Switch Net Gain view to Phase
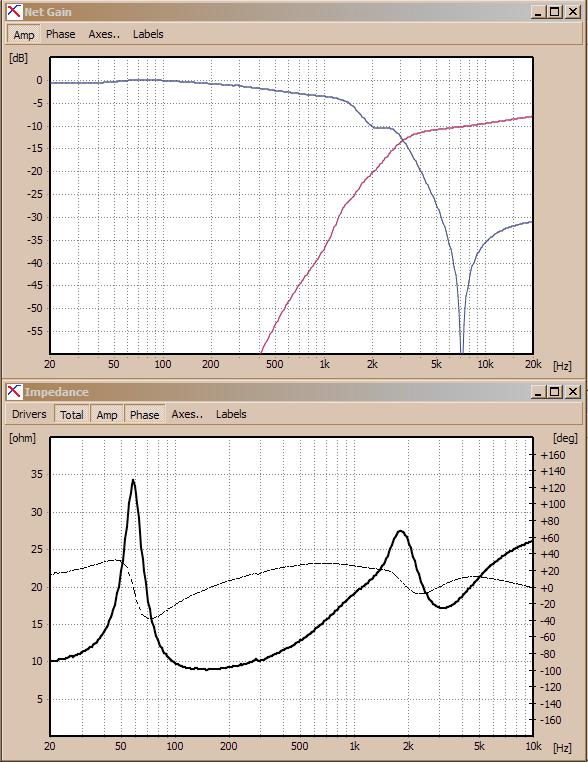This screenshot has height=762, width=588. (61, 35)
